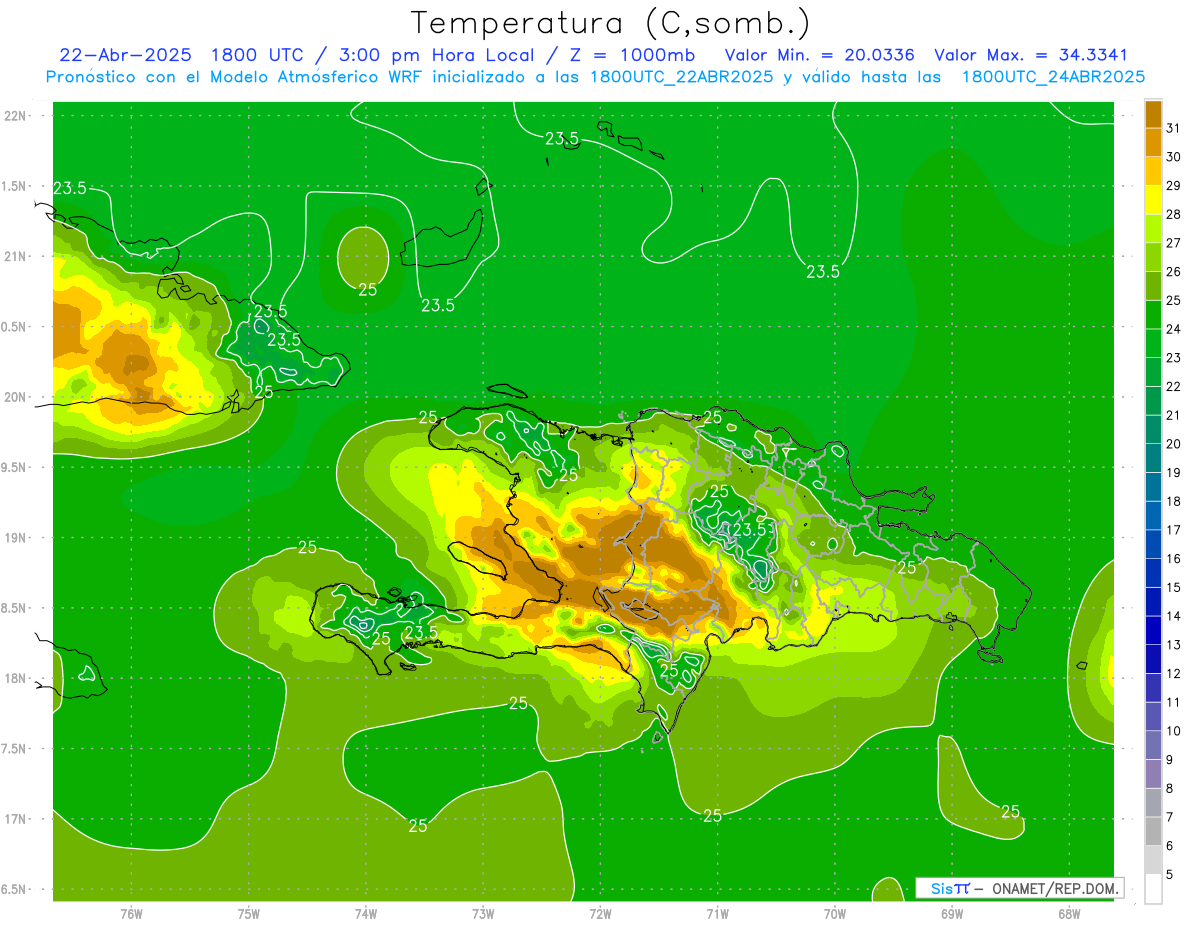The width and height of the screenshot is (1200, 927).
Task: Click "Valor Max. = 34.3341" text
Action: (1031, 55)
